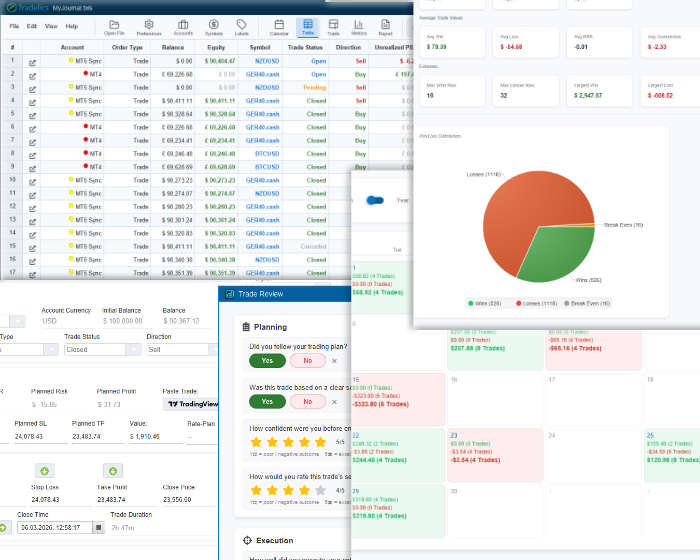Image resolution: width=700 pixels, height=560 pixels.
Task: Sort by the Trade Status column header
Action: (x=305, y=47)
